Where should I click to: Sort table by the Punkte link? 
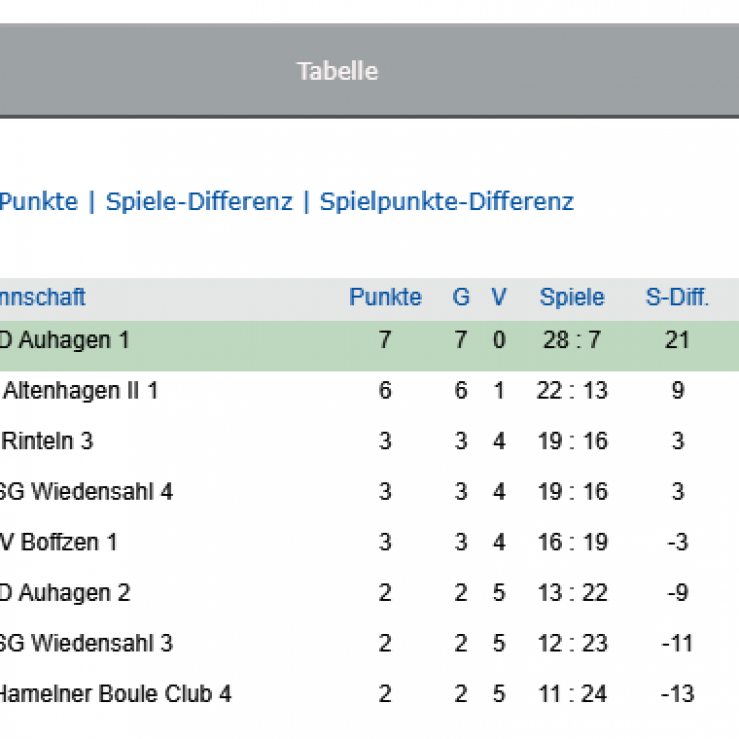coord(39,202)
